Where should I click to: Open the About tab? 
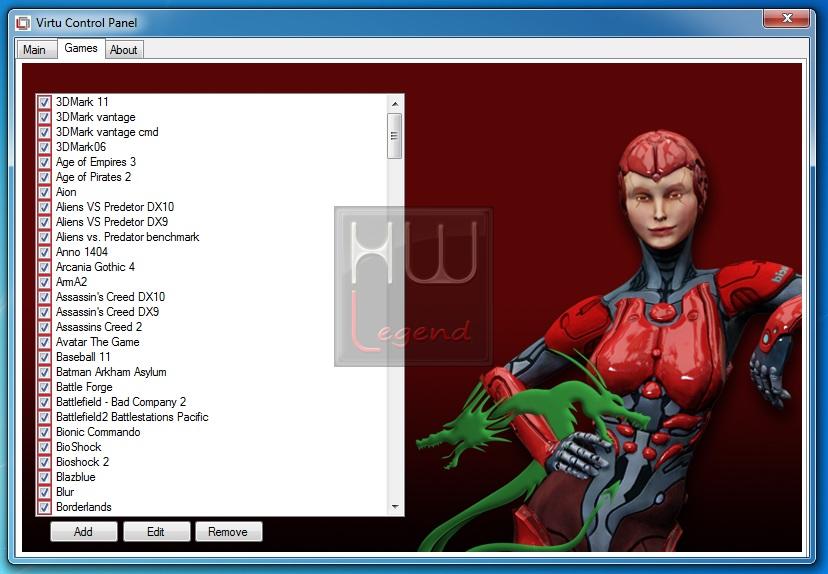124,50
